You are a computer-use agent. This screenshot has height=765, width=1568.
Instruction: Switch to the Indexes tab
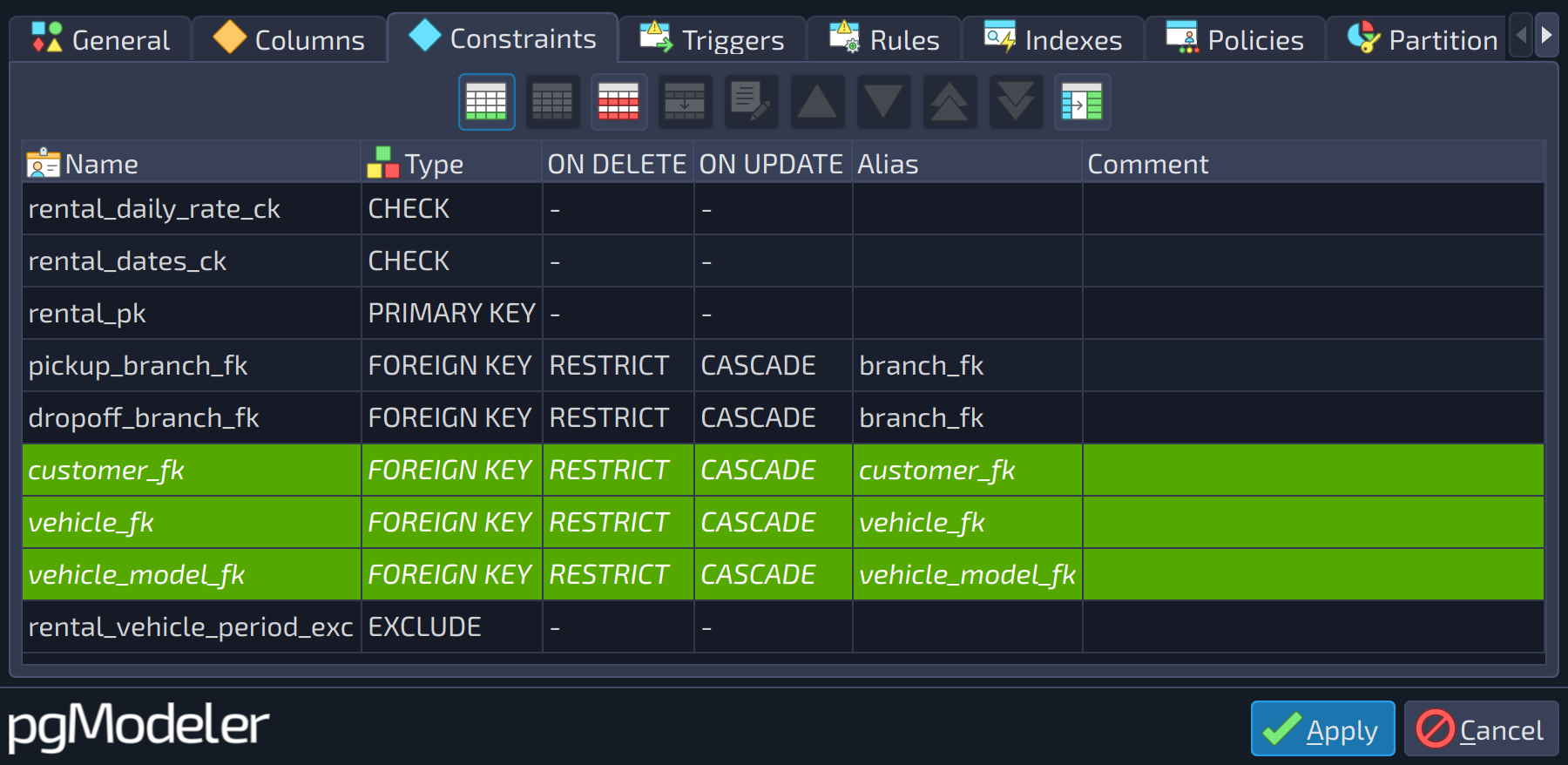pyautogui.click(x=1053, y=39)
